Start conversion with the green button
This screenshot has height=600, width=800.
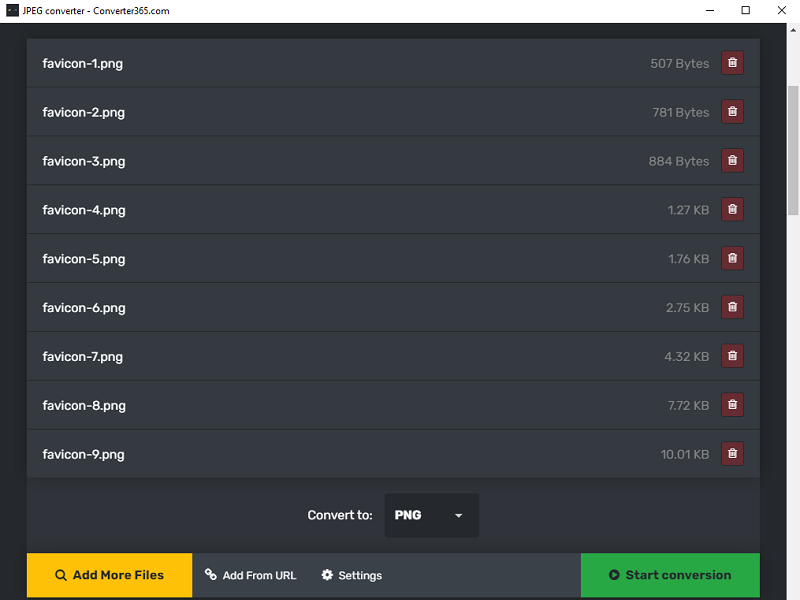[670, 575]
